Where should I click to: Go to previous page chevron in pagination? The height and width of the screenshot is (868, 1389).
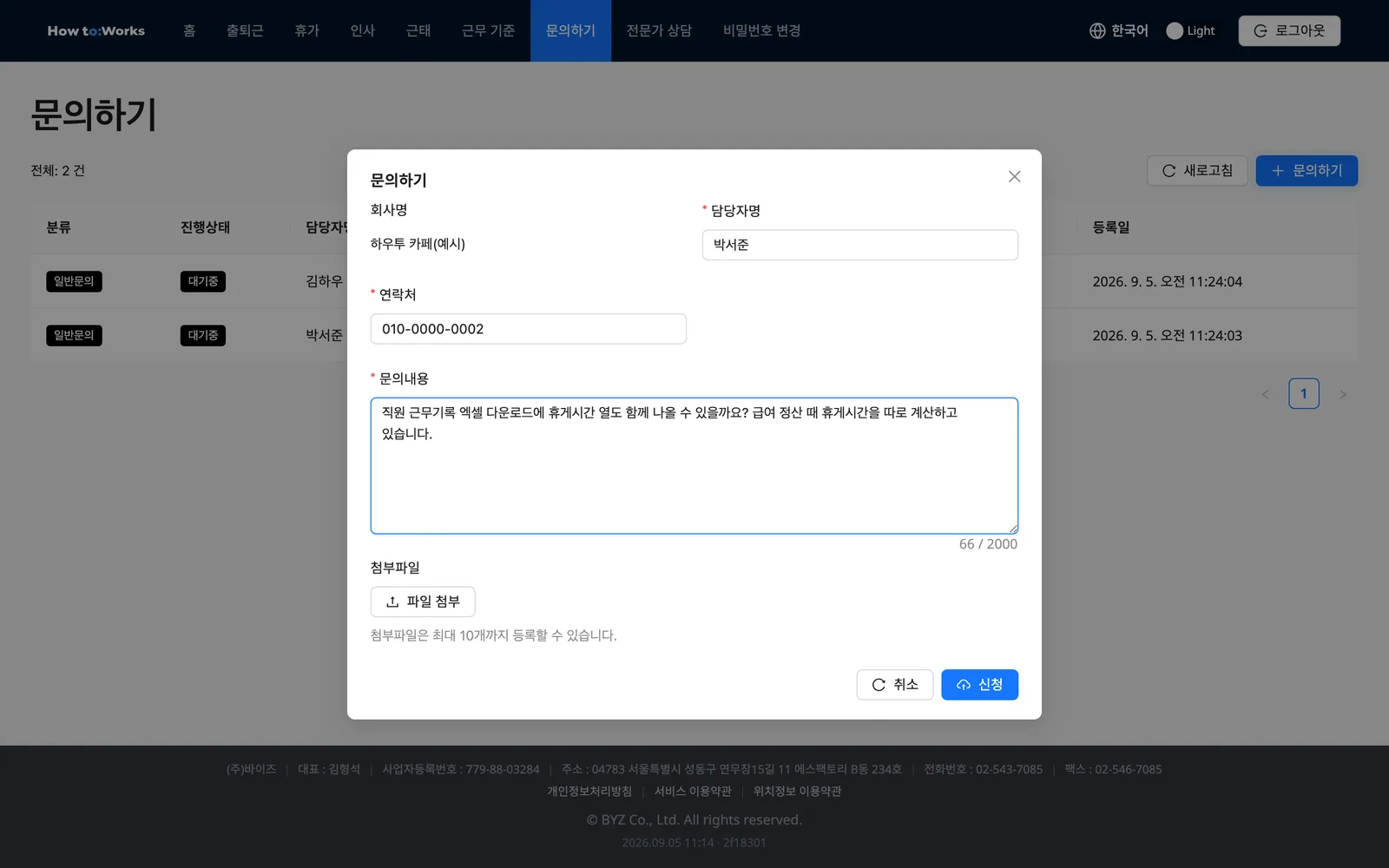[1266, 394]
